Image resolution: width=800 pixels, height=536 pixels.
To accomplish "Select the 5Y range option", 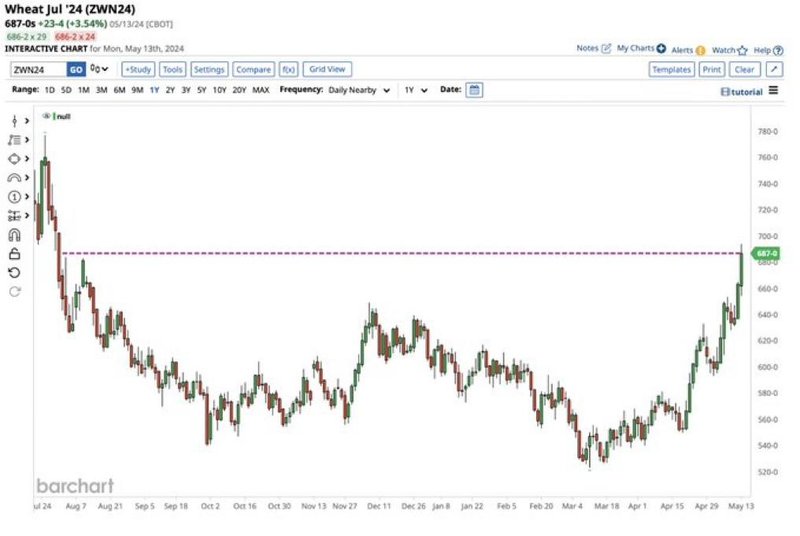I will 202,90.
